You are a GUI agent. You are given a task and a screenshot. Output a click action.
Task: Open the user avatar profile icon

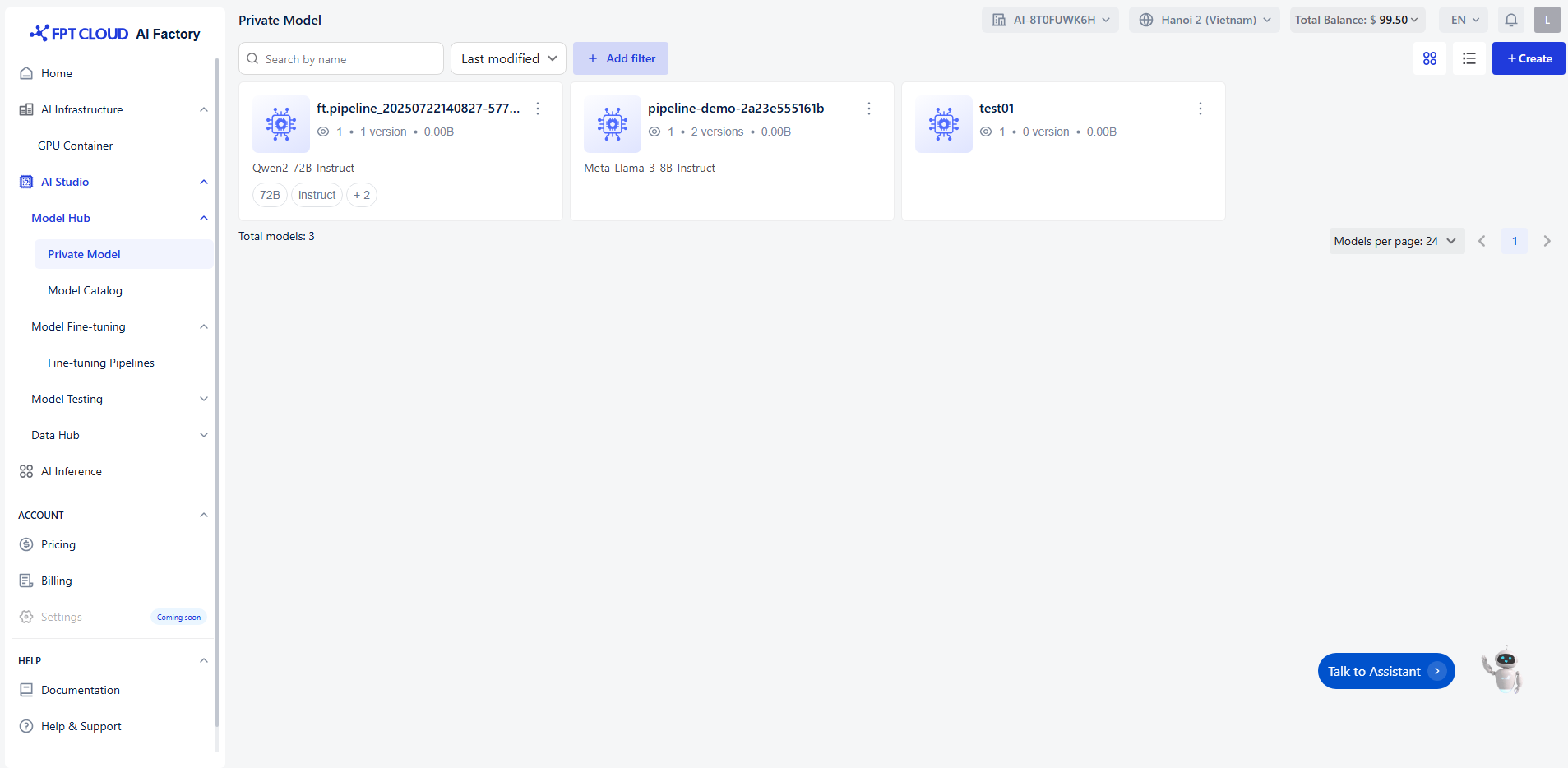click(1547, 20)
